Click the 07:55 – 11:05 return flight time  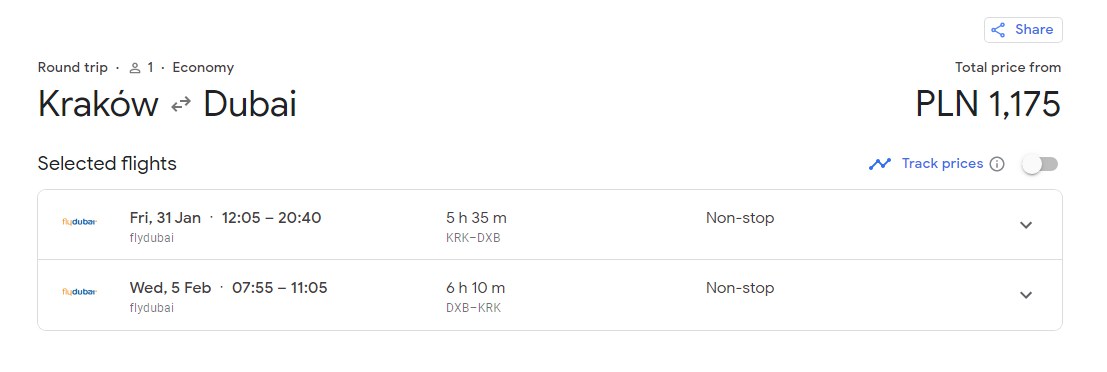(x=280, y=287)
